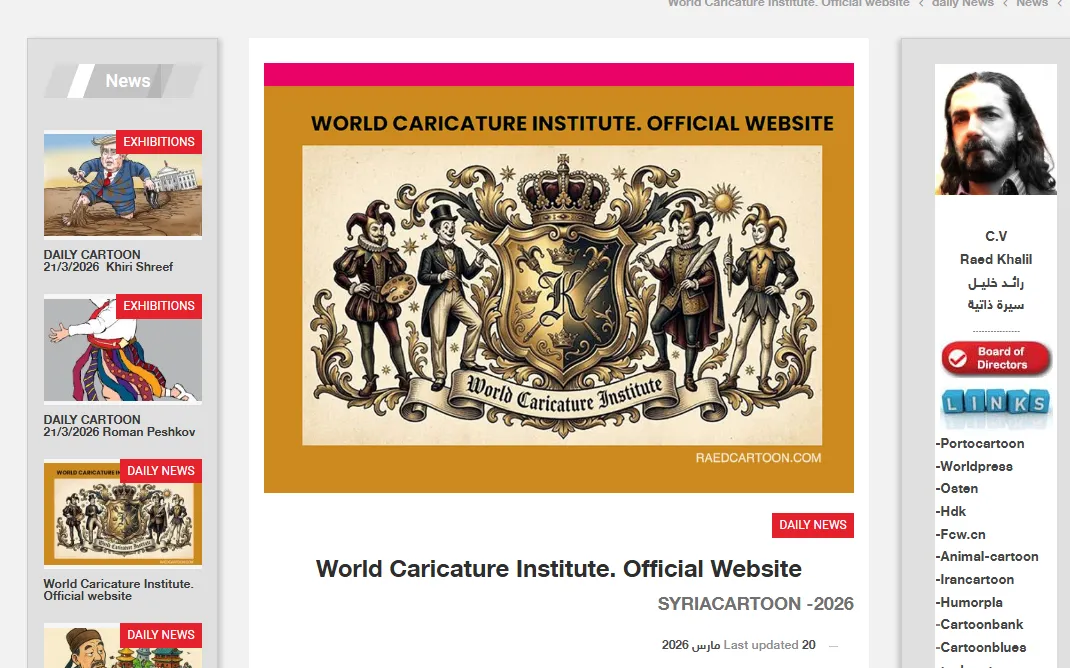Click the DAILY NEWS tag below banner
This screenshot has width=1070, height=668.
[x=813, y=525]
